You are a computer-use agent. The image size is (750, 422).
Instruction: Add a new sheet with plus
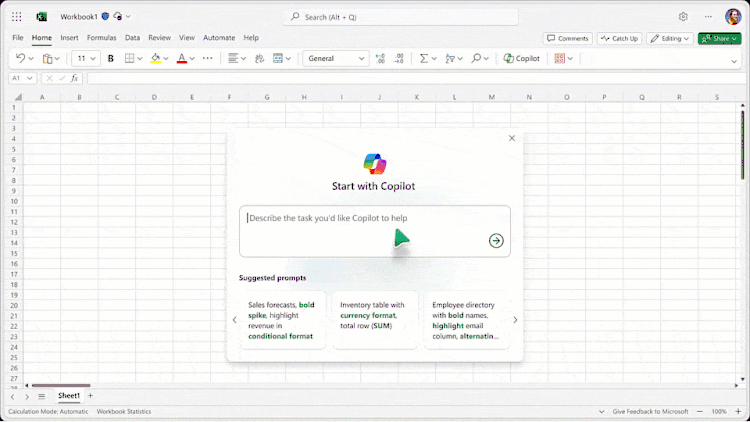90,396
